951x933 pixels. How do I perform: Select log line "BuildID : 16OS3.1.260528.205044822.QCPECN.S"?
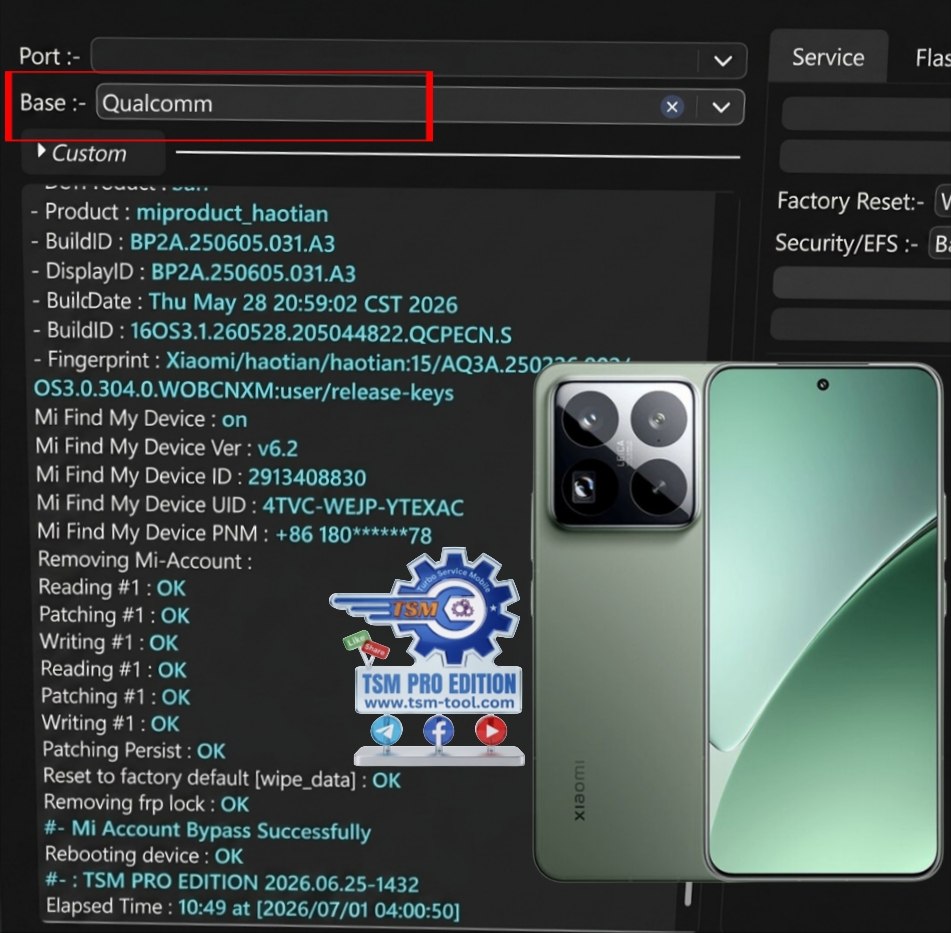[x=272, y=332]
